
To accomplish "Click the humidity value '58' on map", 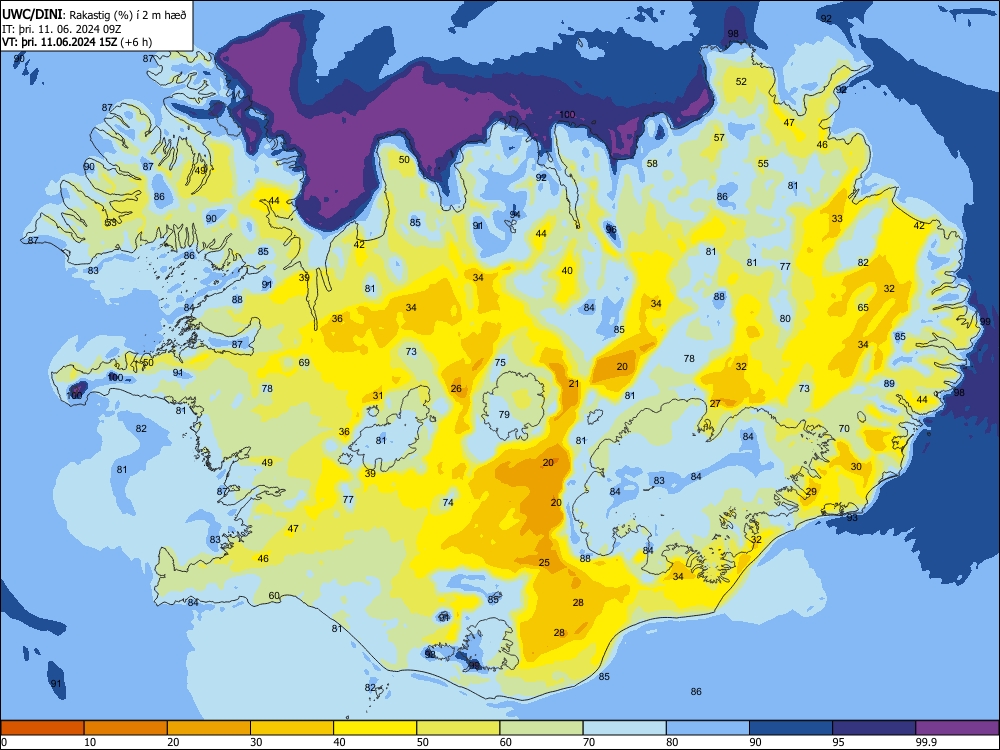I will pyautogui.click(x=652, y=164).
